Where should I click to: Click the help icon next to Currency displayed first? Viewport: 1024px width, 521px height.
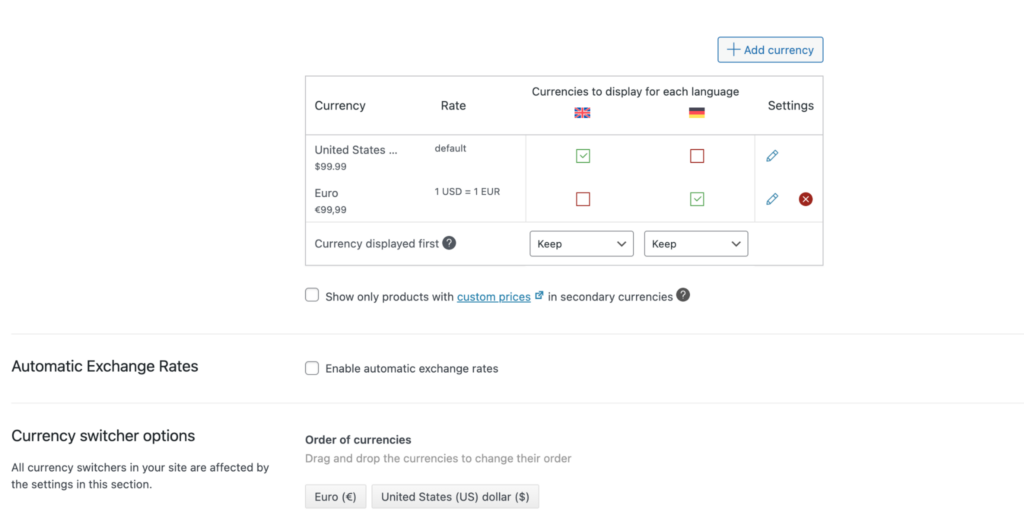[449, 243]
